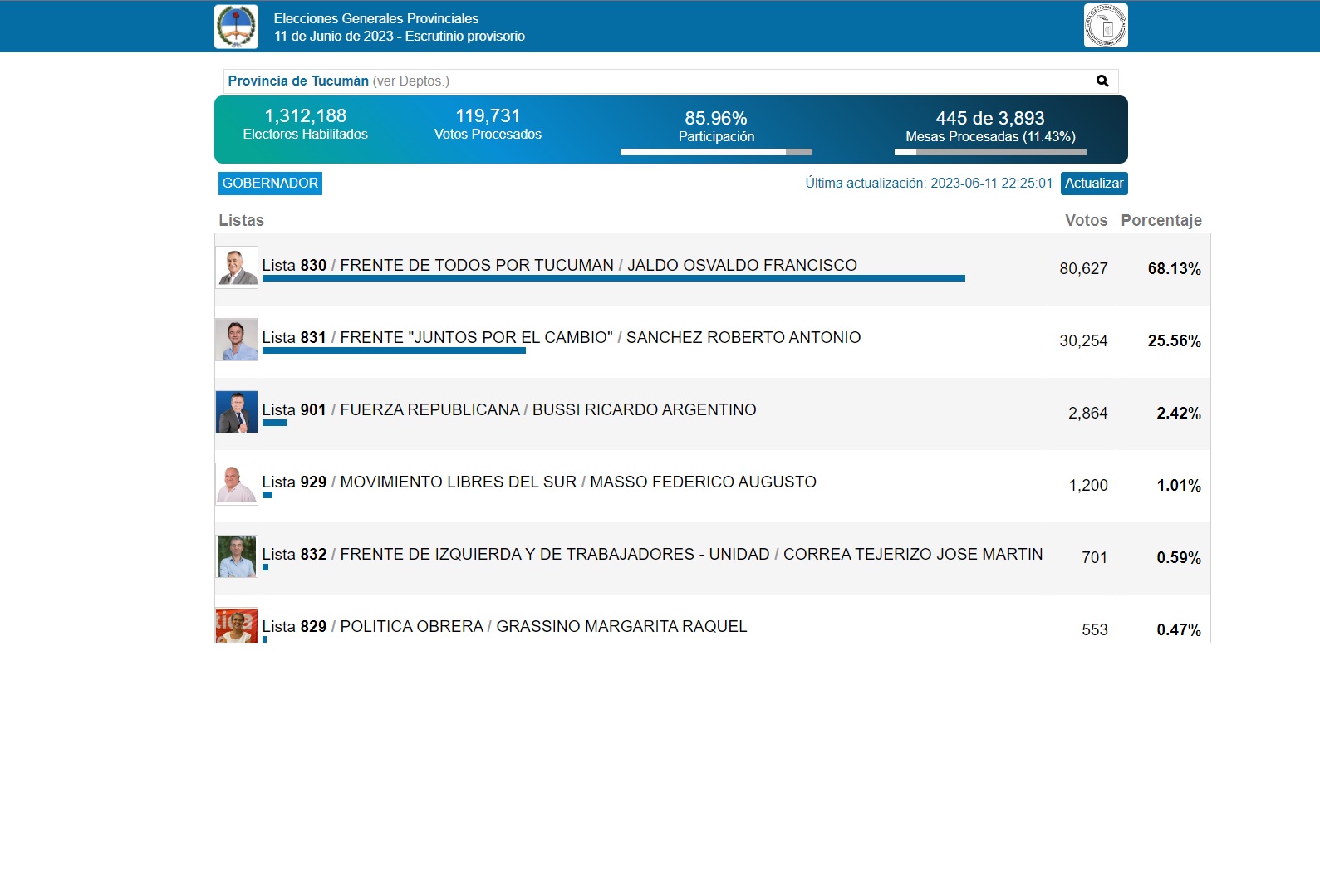Click the Tucumán provincial coat of arms logo
Viewport: 1320px width, 896px height.
click(236, 27)
